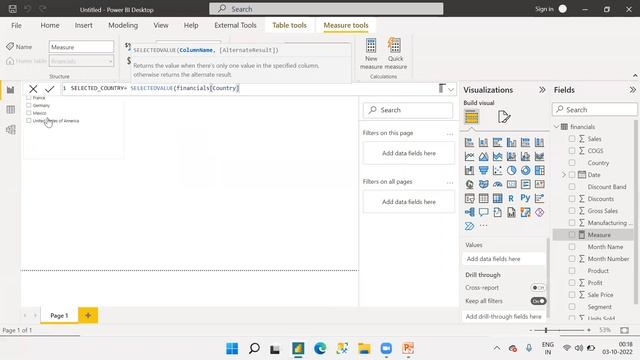Screen dimensions: 640x360
Task: Check the Mexico slicer option
Action: click(29, 113)
